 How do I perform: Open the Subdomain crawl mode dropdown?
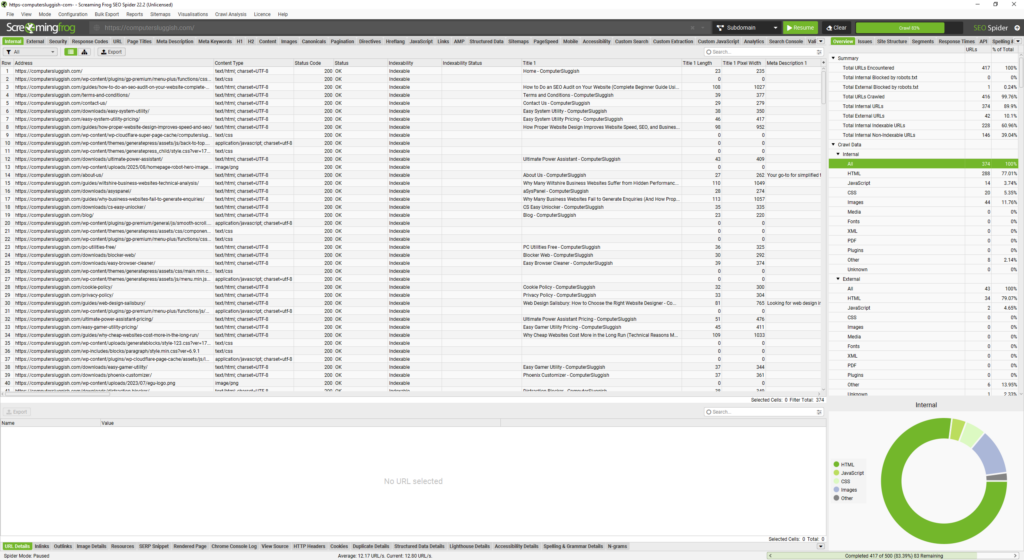[746, 27]
